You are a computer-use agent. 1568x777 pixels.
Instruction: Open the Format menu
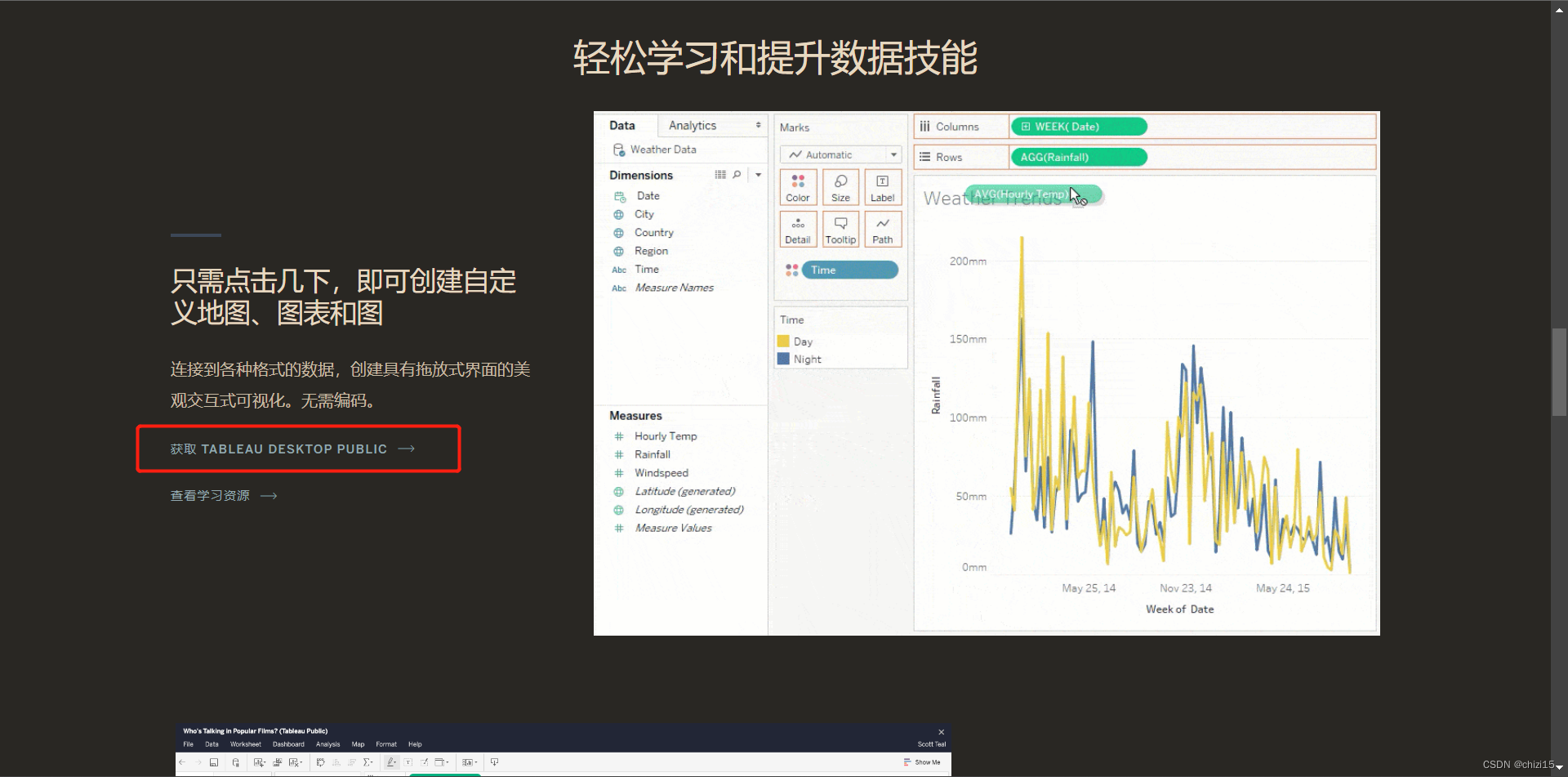coord(386,744)
